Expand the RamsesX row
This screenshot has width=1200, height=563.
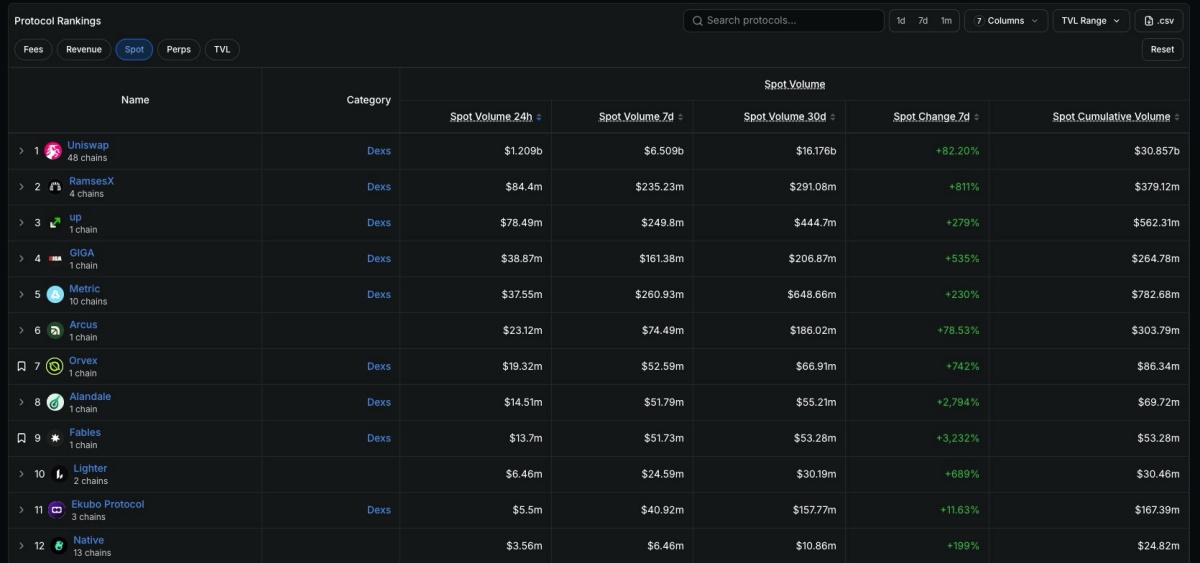[x=21, y=187]
